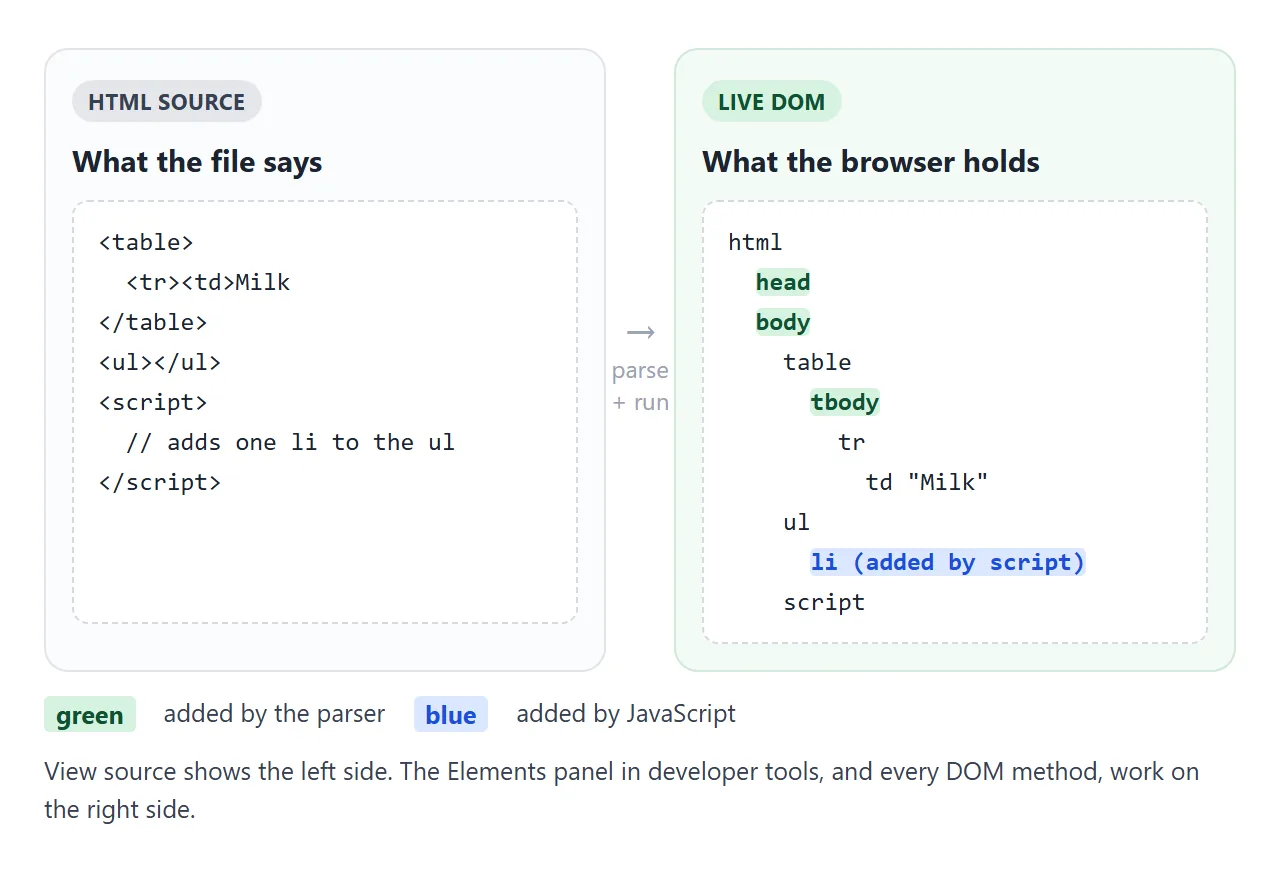This screenshot has height=880, width=1280.
Task: Select the script node in DOM tree
Action: (824, 603)
